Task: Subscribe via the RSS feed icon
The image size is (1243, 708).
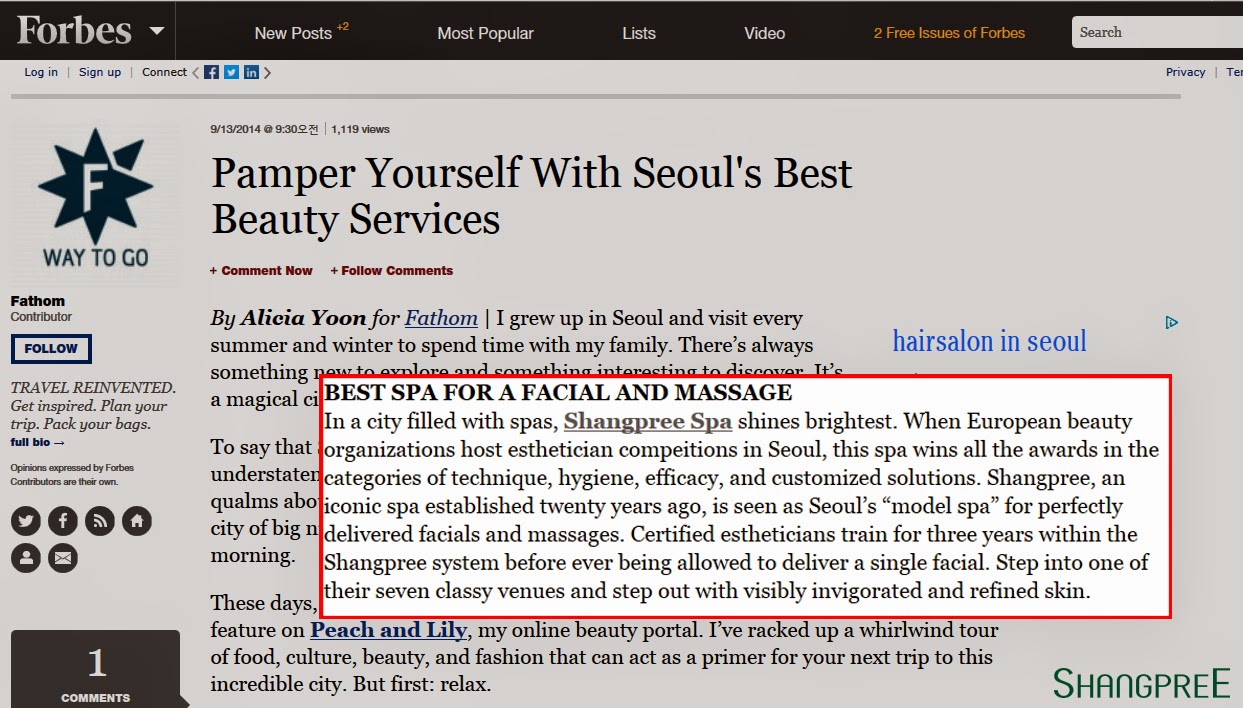Action: pos(100,520)
